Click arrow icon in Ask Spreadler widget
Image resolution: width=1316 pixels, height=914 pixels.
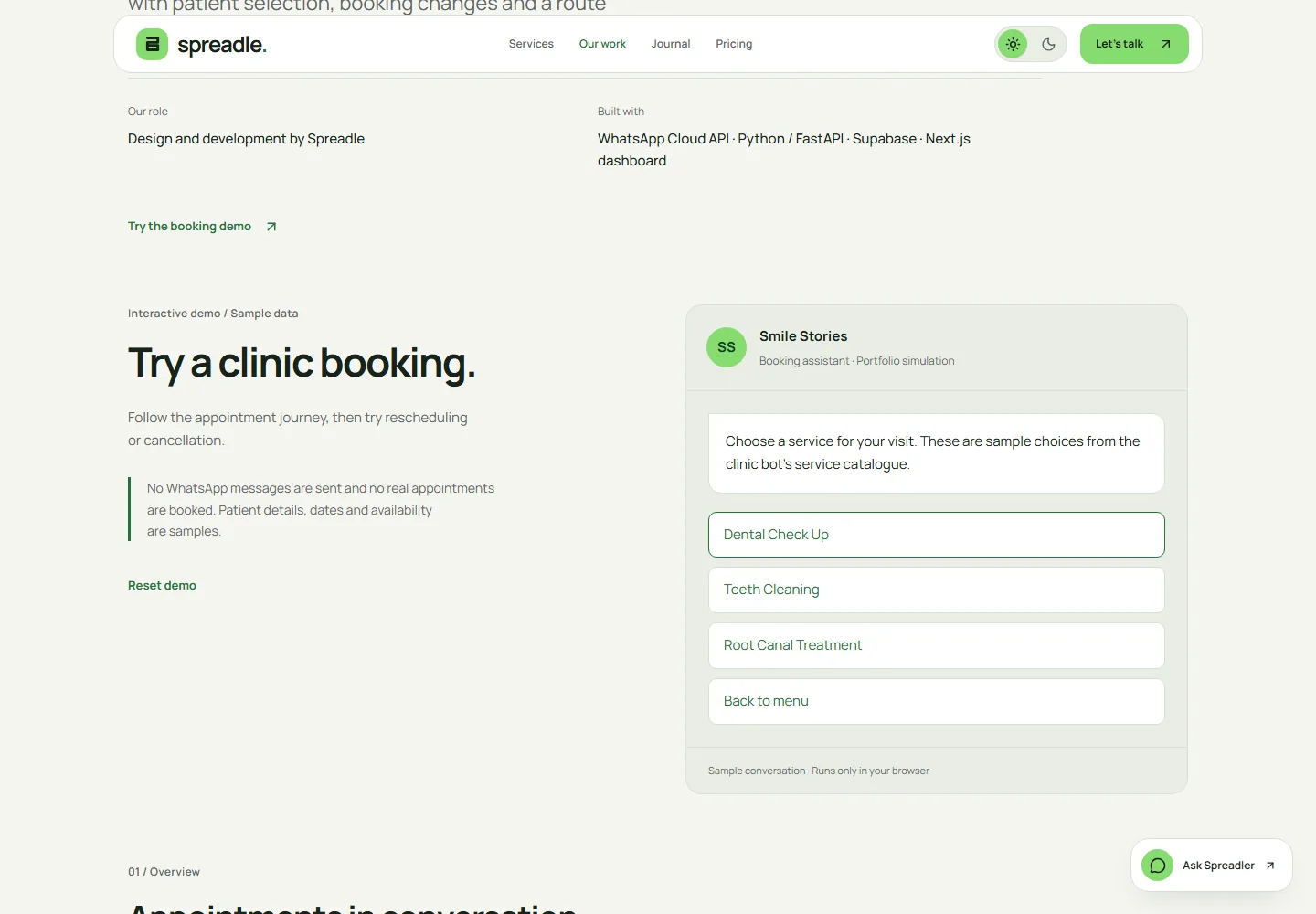[x=1270, y=866]
